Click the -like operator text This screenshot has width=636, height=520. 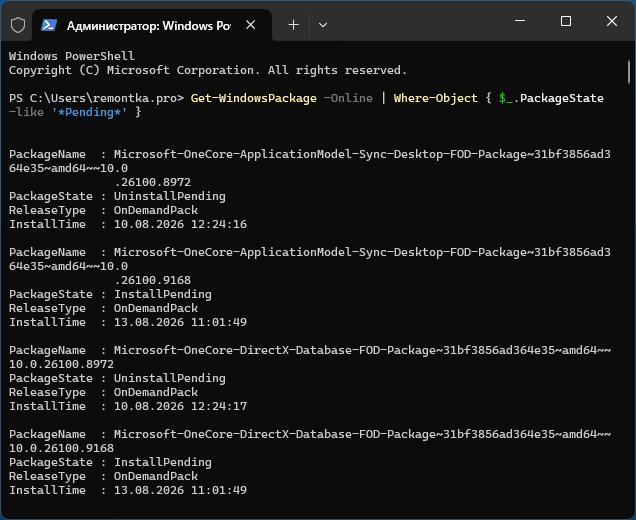(26, 112)
